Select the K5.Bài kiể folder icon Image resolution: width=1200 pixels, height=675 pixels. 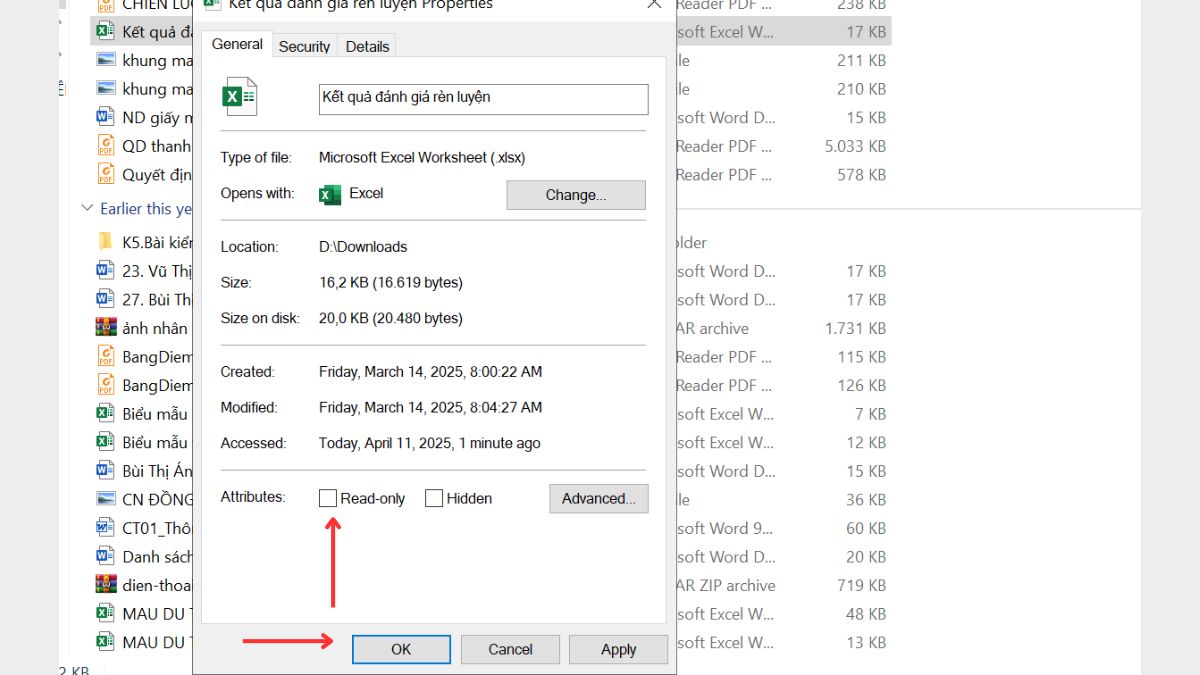click(106, 242)
